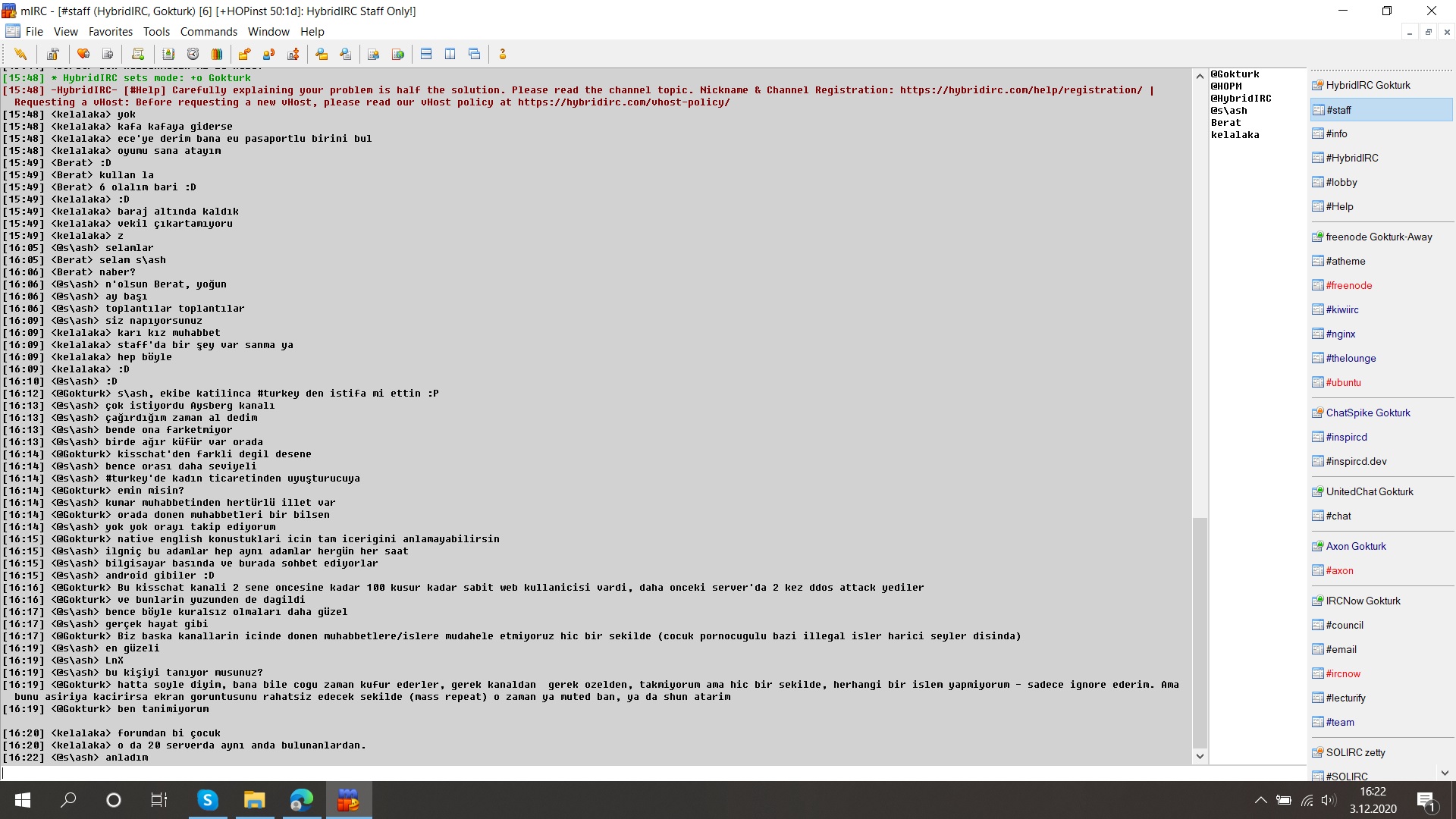Open the View menu
The width and height of the screenshot is (1456, 819).
tap(65, 32)
